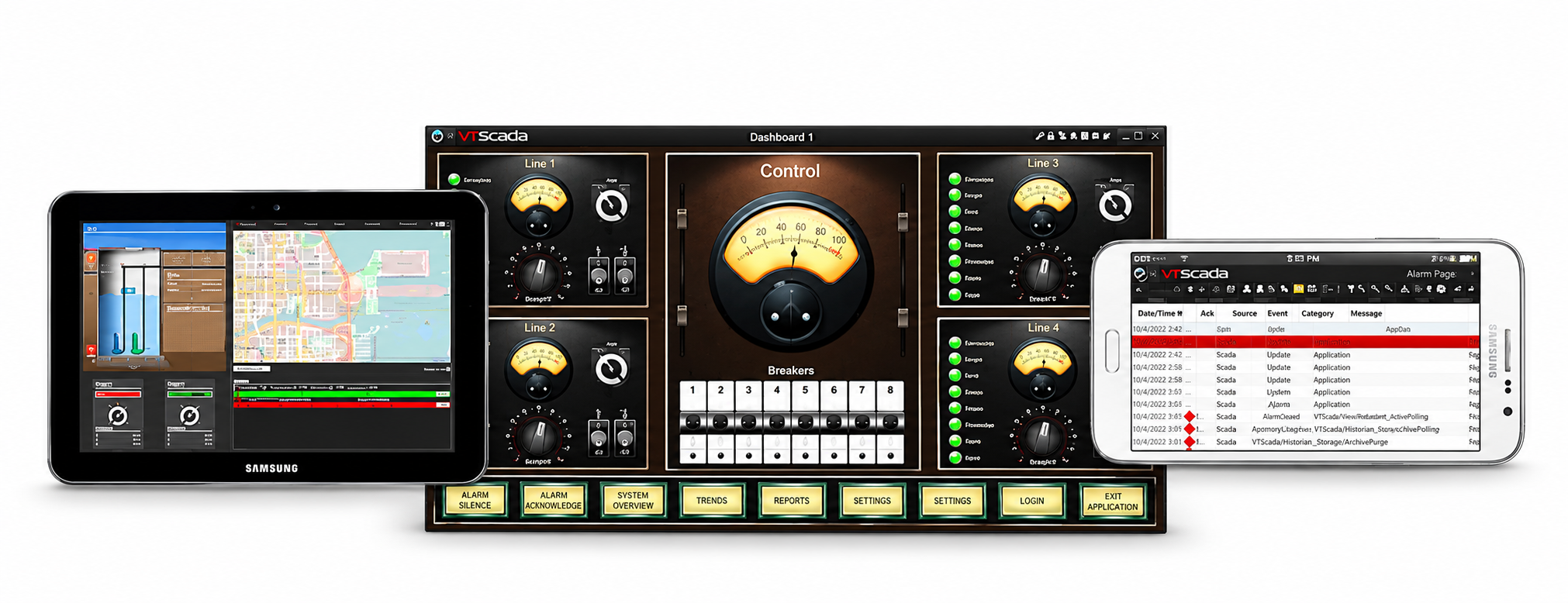The height and width of the screenshot is (603, 1568).
Task: Turn the Line 1 Amps selector switch
Action: click(x=611, y=205)
